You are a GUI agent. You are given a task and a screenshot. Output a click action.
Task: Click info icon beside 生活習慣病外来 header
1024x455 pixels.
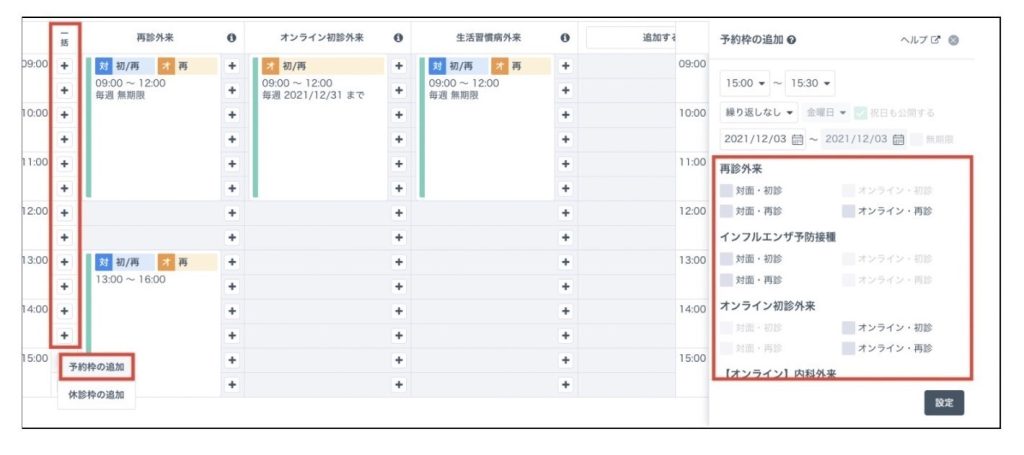click(x=565, y=38)
